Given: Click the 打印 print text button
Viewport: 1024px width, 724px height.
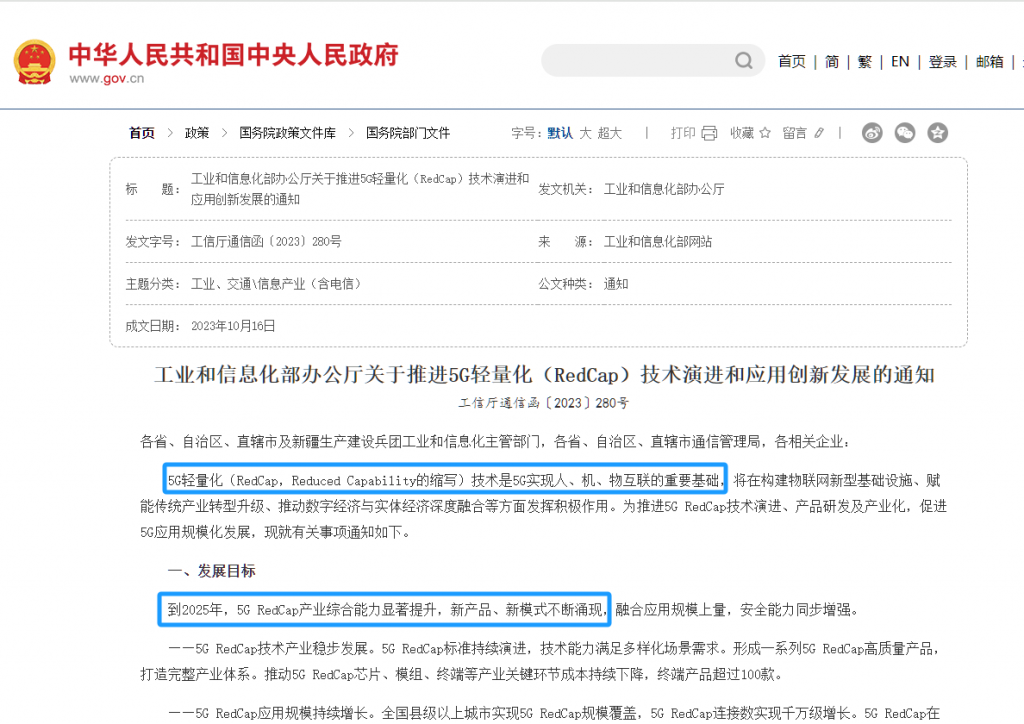Looking at the screenshot, I should [683, 133].
